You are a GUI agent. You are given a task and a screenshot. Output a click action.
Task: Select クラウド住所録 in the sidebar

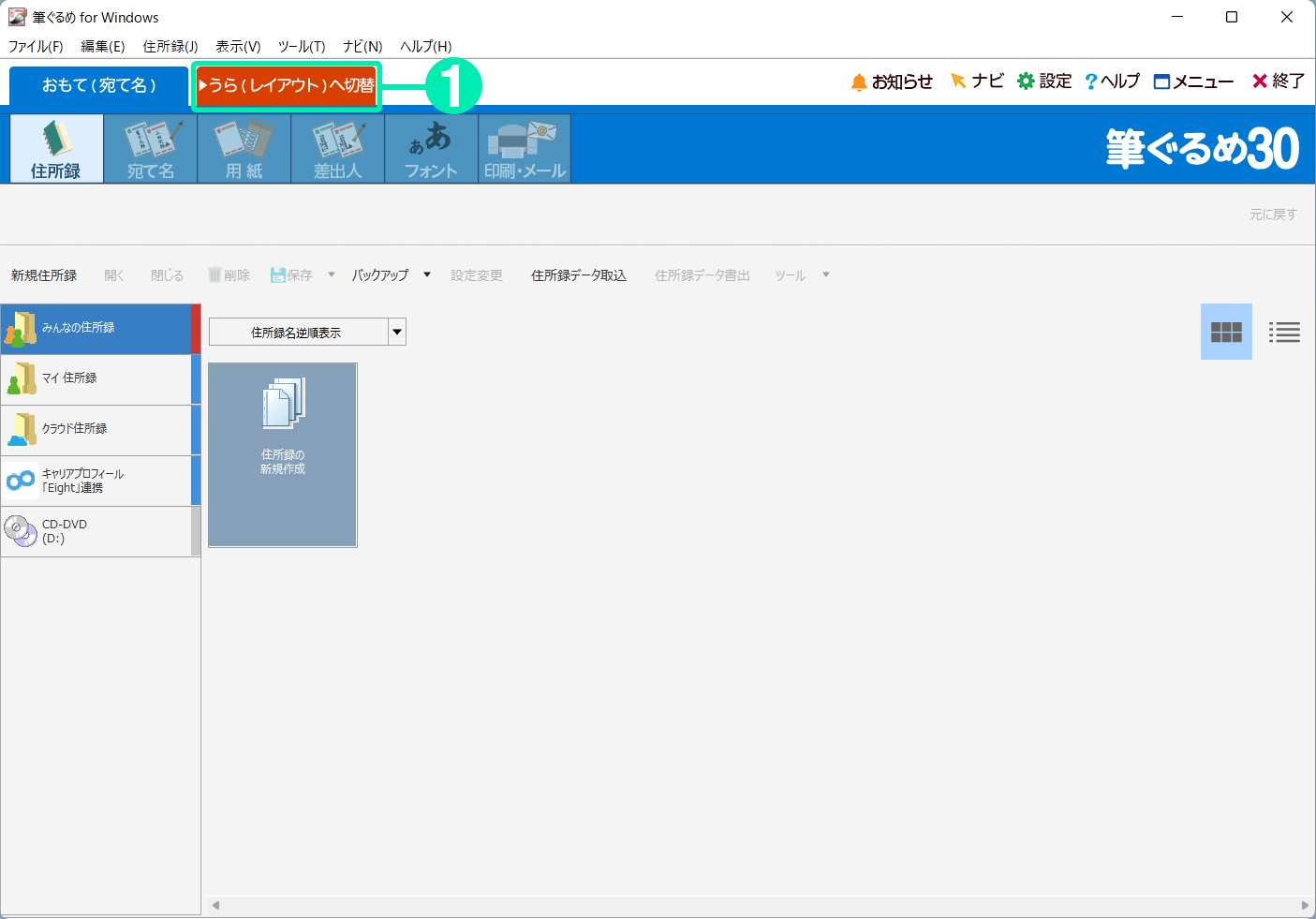(x=99, y=429)
